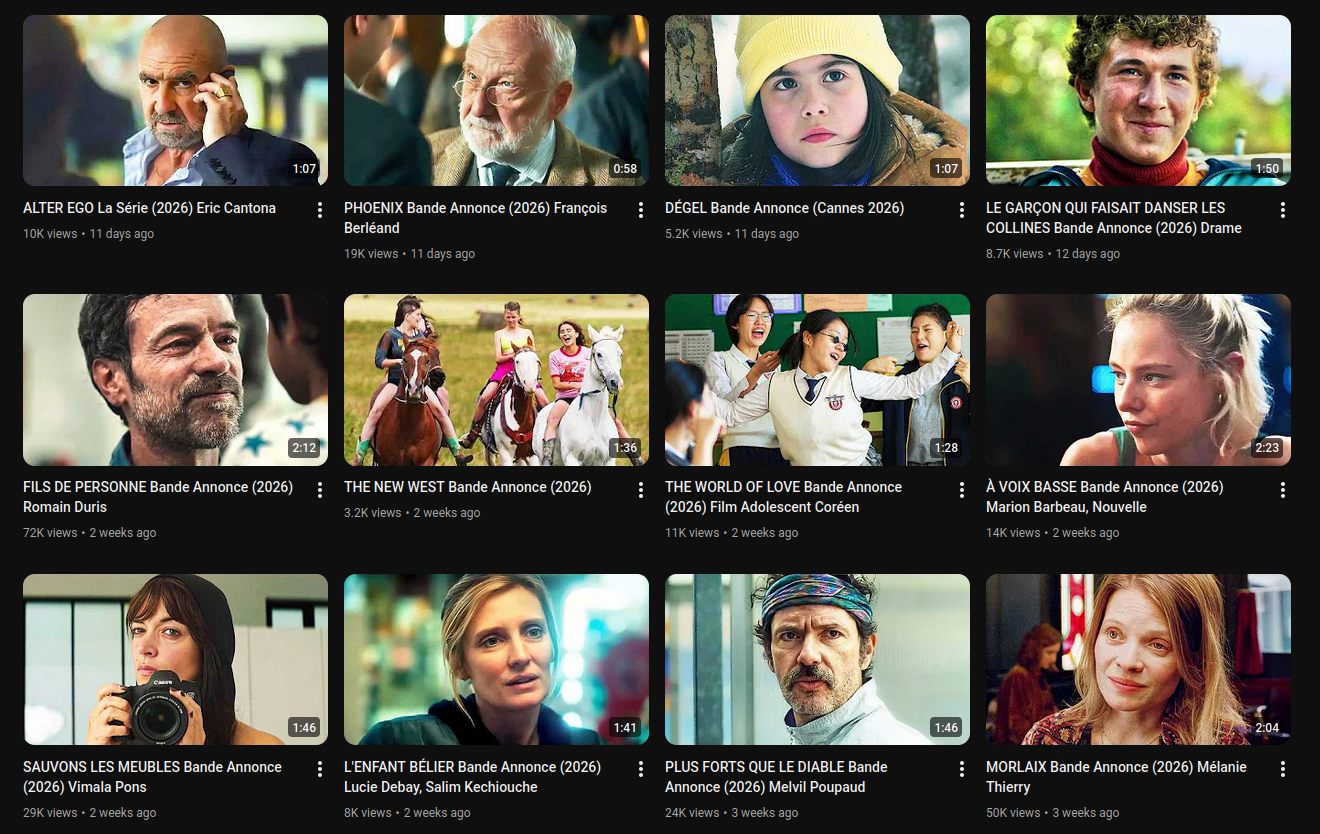
Task: Click the "5.2K views • 11 days ago" text
Action: click(x=732, y=234)
